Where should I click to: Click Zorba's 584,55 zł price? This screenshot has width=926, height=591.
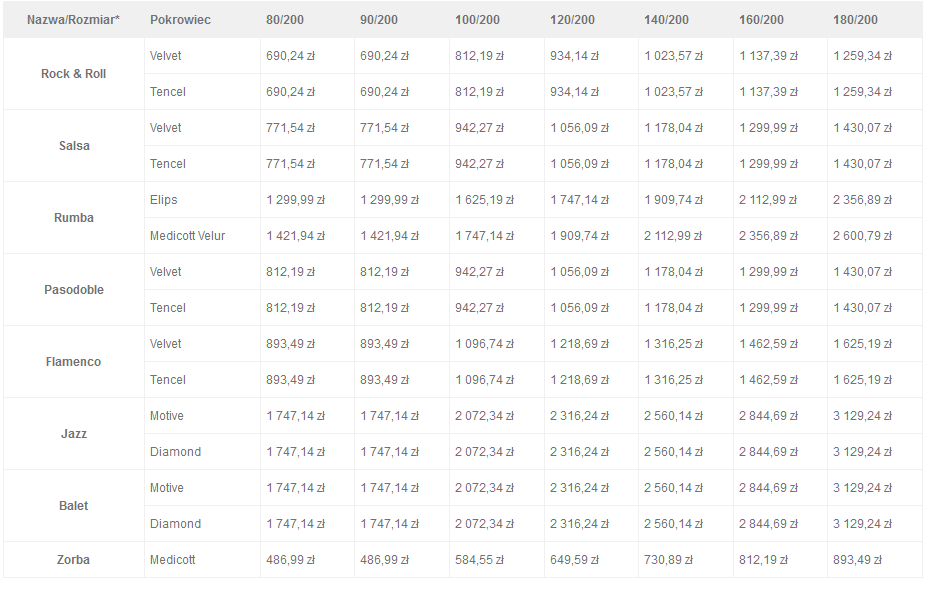click(478, 560)
